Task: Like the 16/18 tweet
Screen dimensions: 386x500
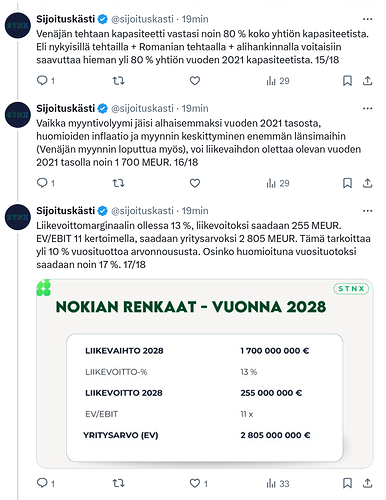Action: tap(195, 183)
